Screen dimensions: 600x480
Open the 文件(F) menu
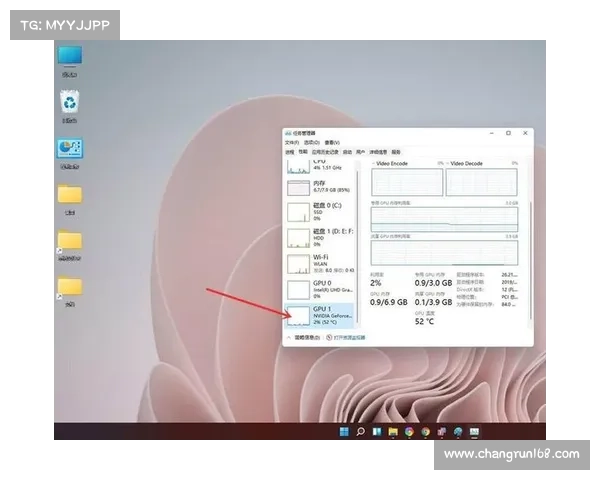pos(292,142)
